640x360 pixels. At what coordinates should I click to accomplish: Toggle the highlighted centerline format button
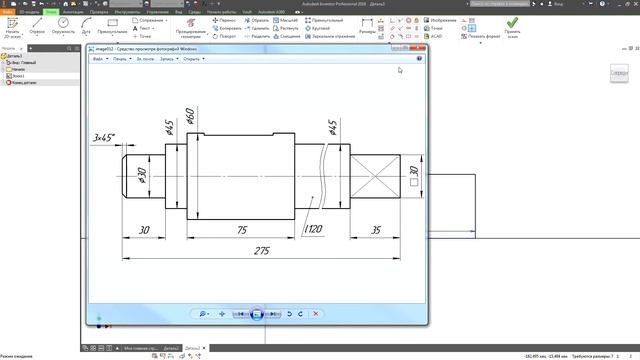472,28
